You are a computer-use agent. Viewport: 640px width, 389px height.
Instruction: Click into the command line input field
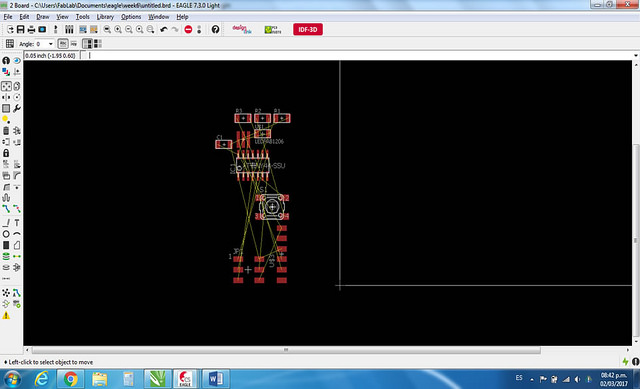(359, 56)
